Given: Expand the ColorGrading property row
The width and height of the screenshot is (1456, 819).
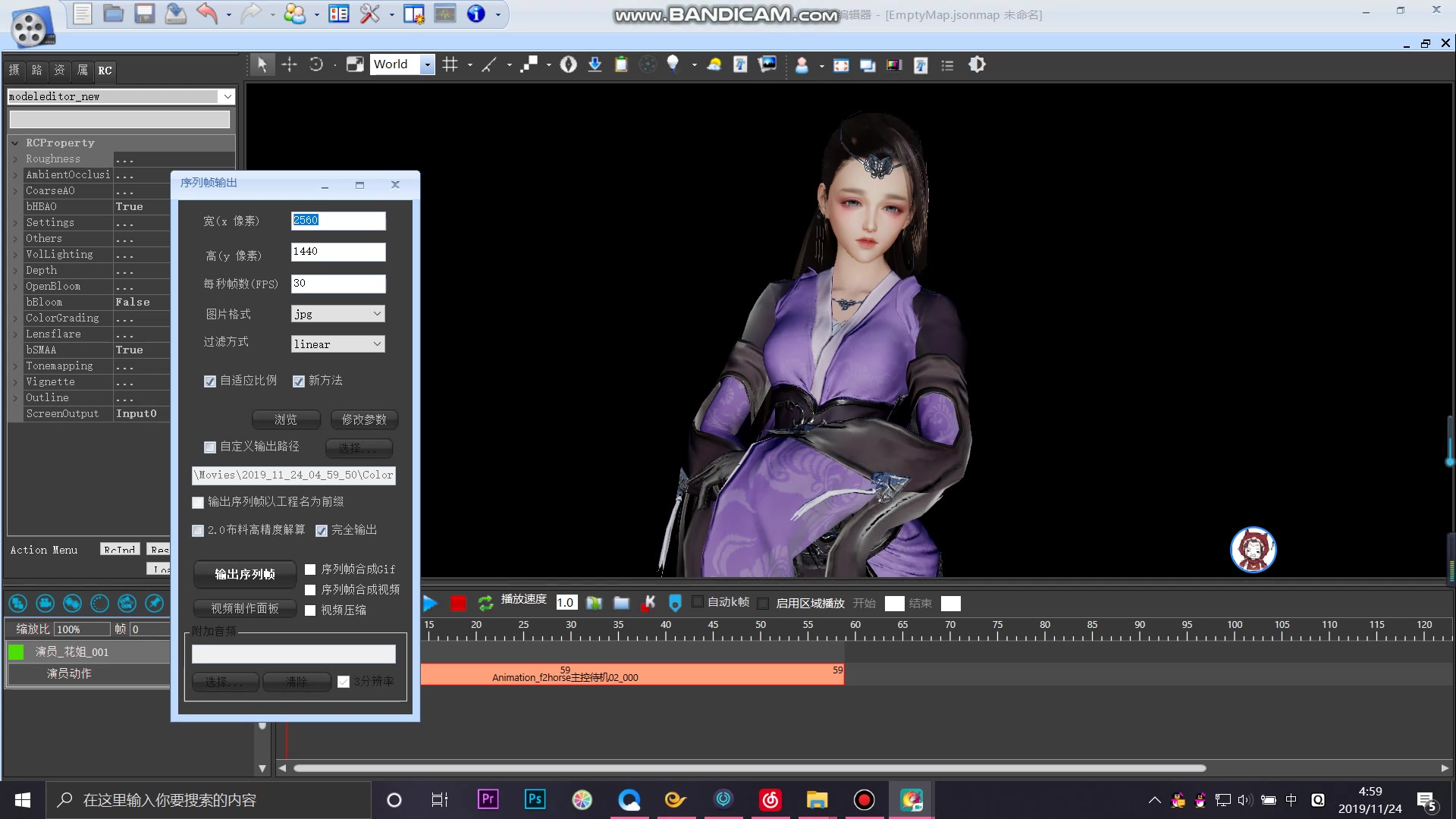Looking at the screenshot, I should [15, 318].
